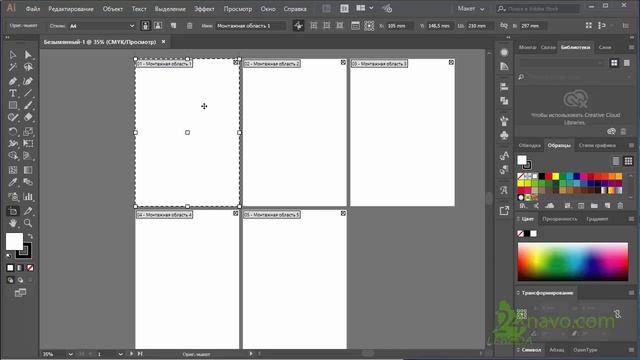The height and width of the screenshot is (360, 640).
Task: Select the Type tool
Action: click(13, 93)
